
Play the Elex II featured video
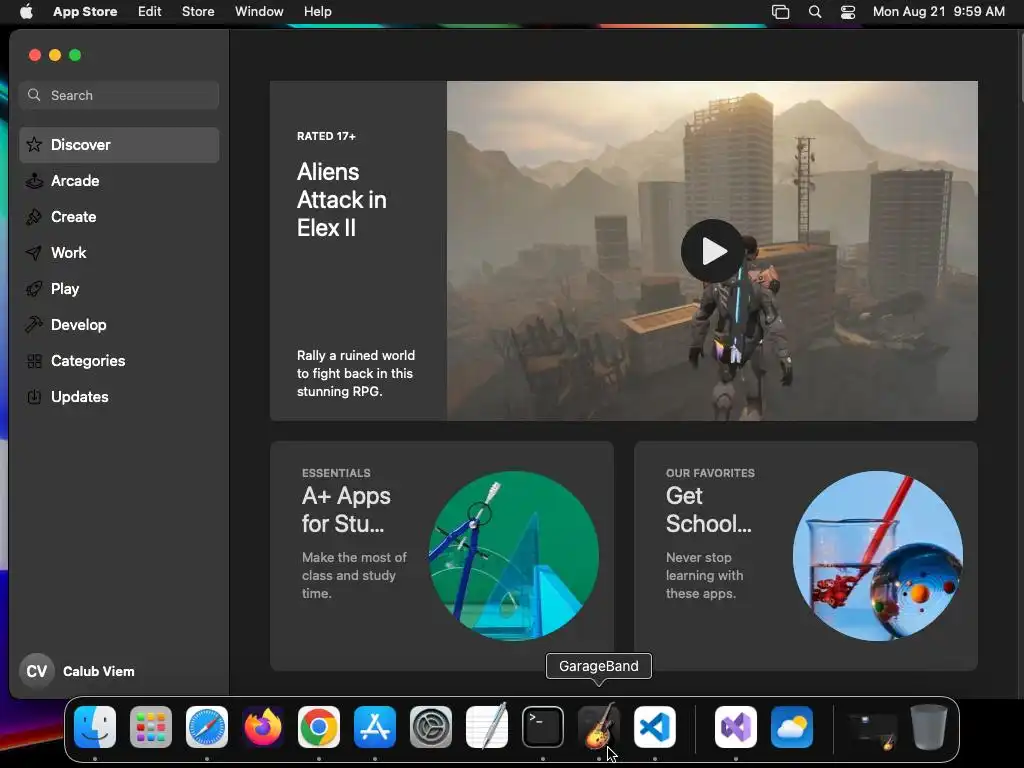point(713,251)
